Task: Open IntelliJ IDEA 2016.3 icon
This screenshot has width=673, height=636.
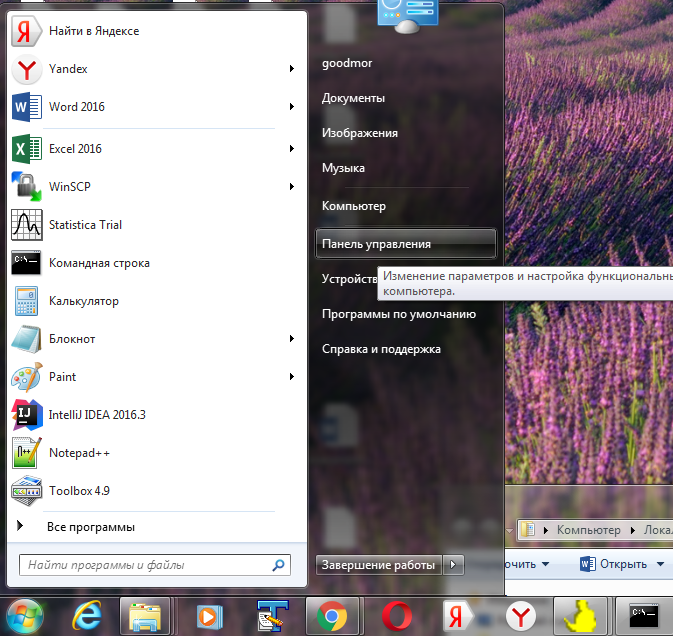Action: point(26,414)
